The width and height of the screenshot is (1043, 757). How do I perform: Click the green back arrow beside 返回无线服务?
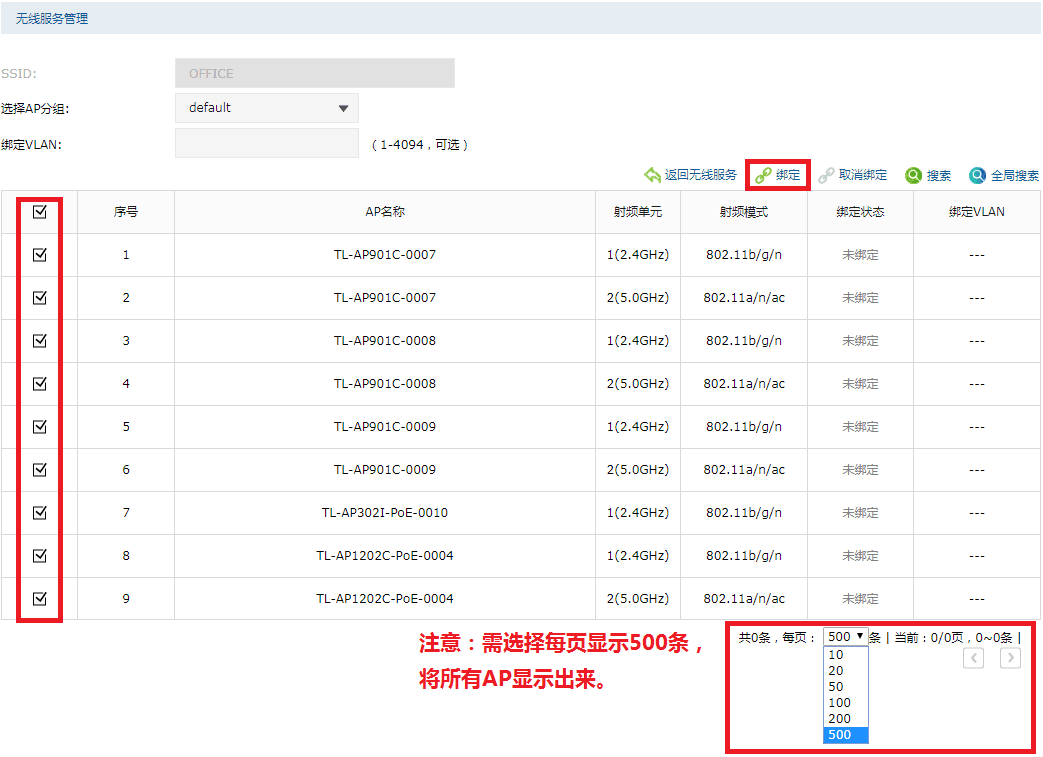pyautogui.click(x=651, y=174)
